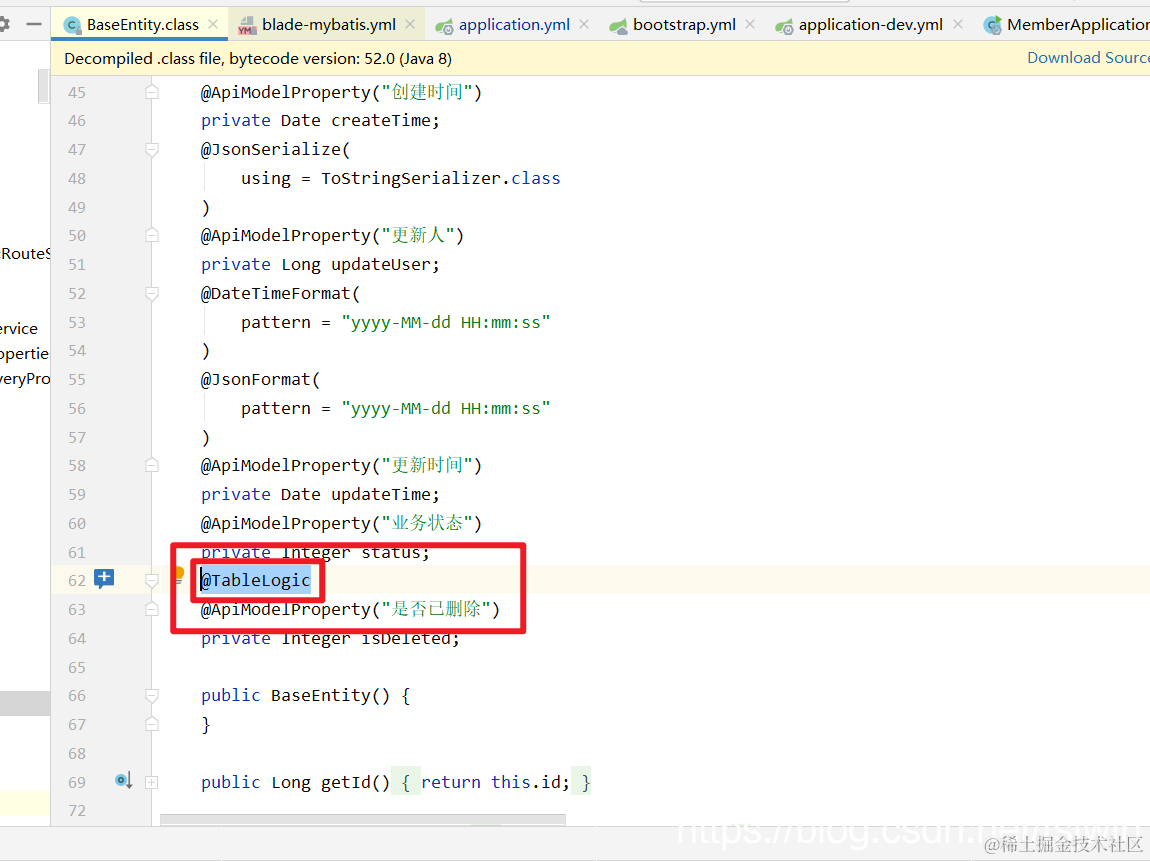Hide the side panel with minus icon
Viewport: 1150px width, 861px height.
pyautogui.click(x=34, y=24)
